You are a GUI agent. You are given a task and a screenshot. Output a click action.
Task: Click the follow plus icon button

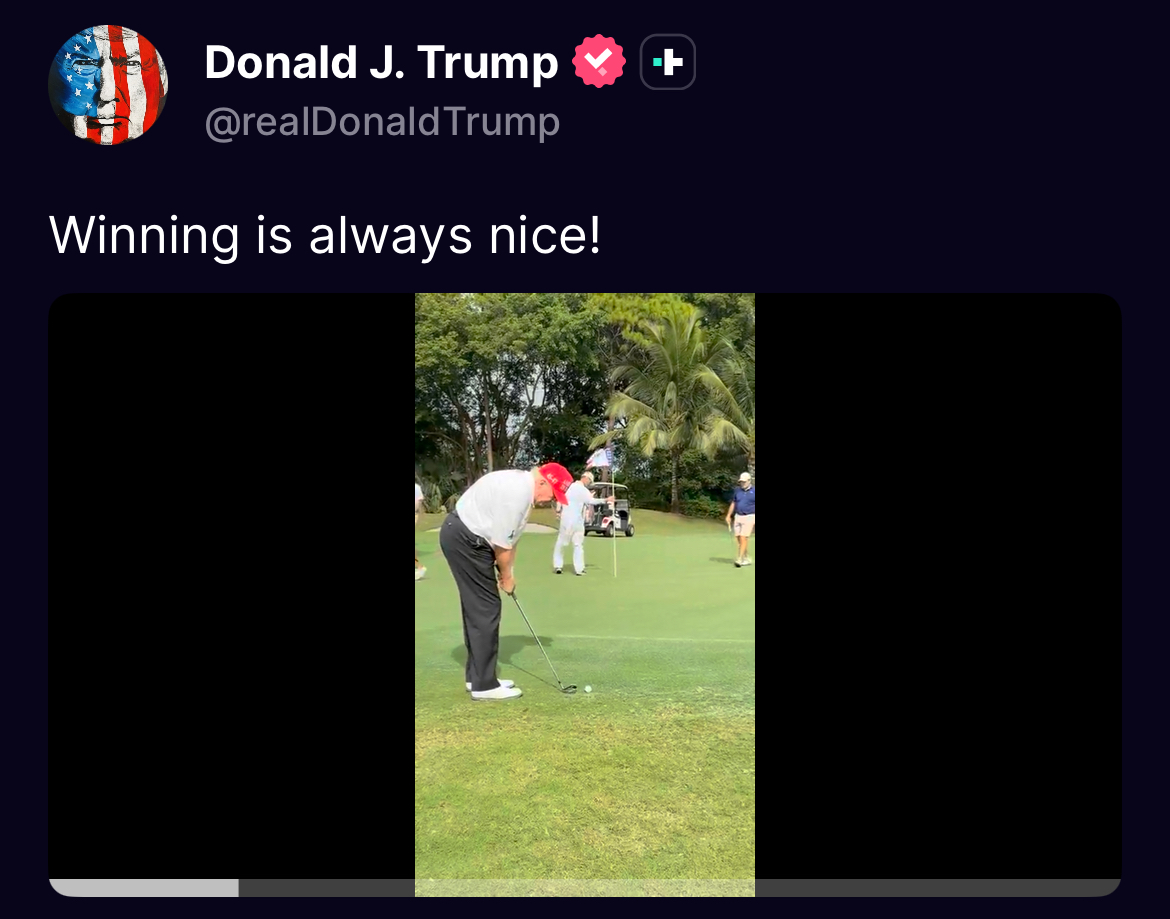(x=668, y=62)
